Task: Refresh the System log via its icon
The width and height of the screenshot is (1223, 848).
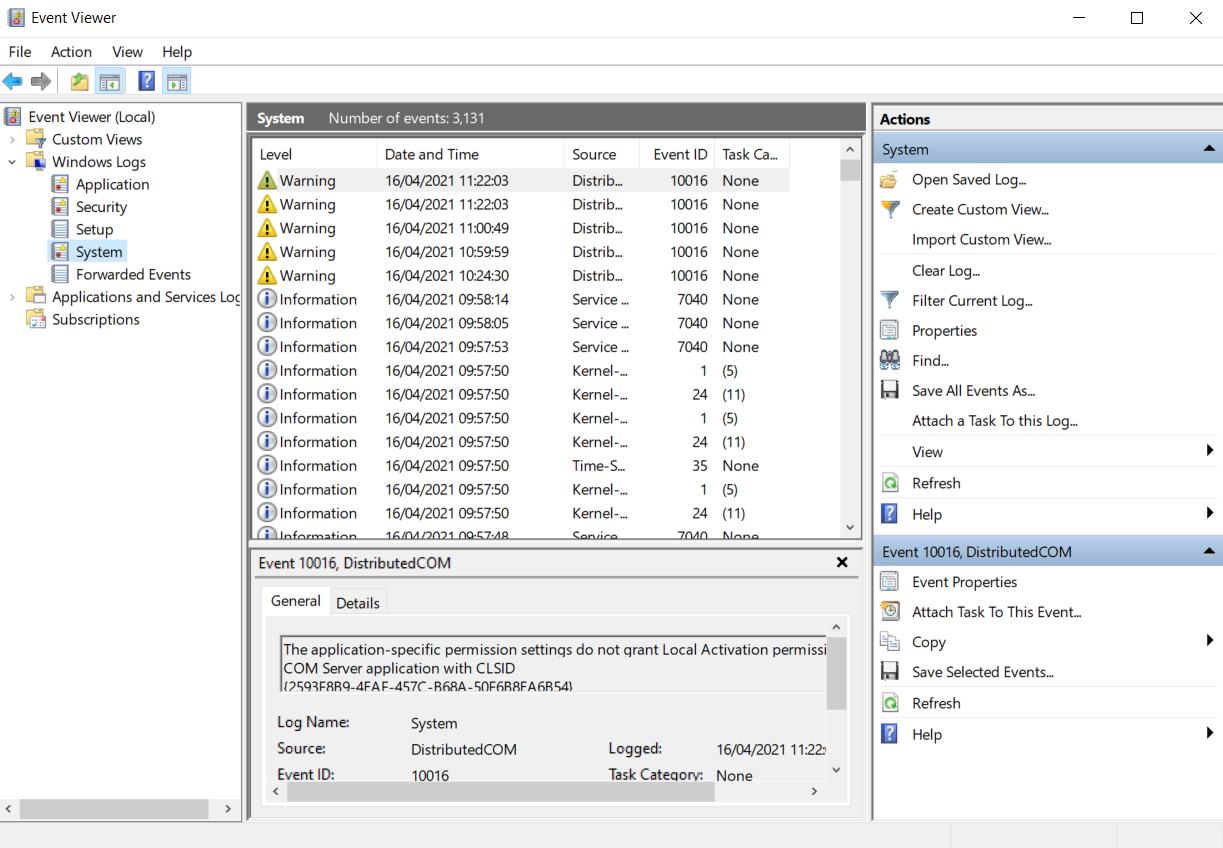Action: point(889,483)
